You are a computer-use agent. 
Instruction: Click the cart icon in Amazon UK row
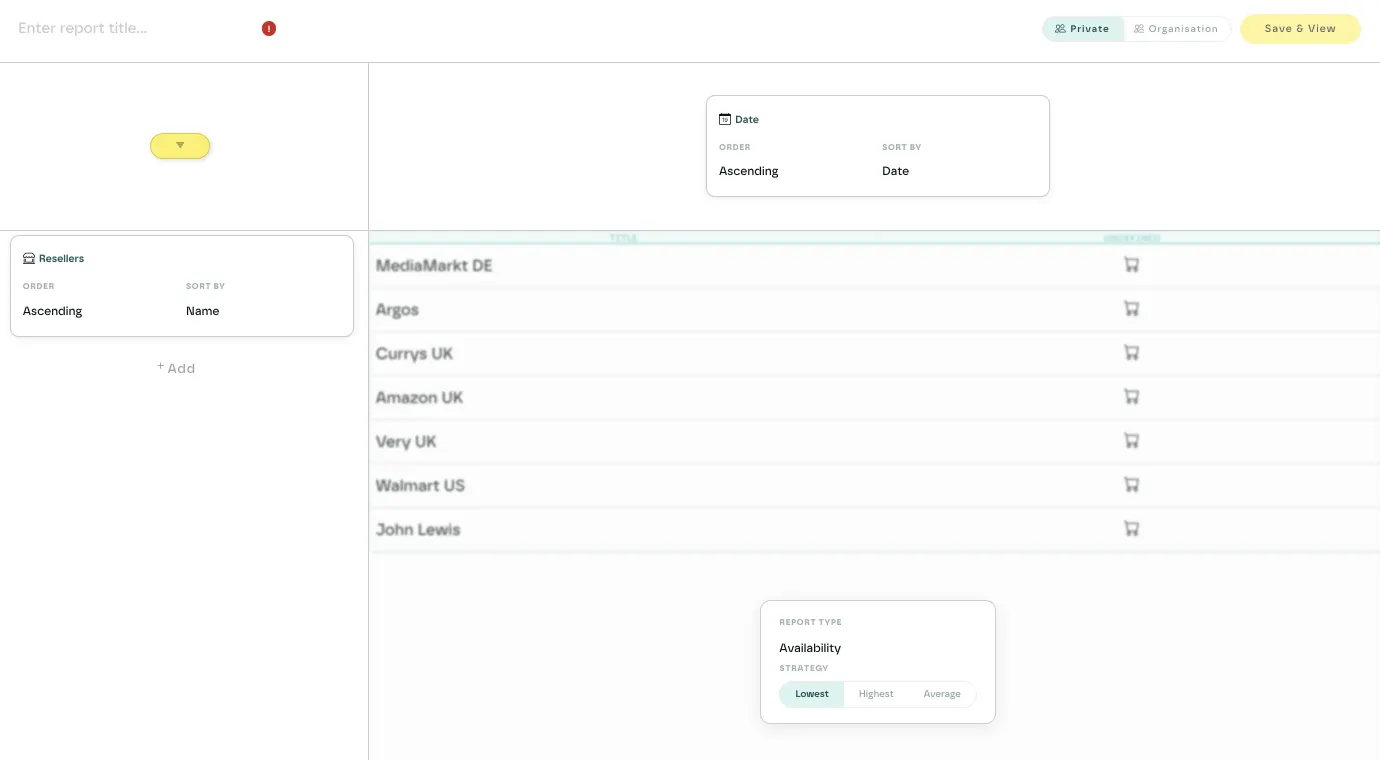point(1132,397)
